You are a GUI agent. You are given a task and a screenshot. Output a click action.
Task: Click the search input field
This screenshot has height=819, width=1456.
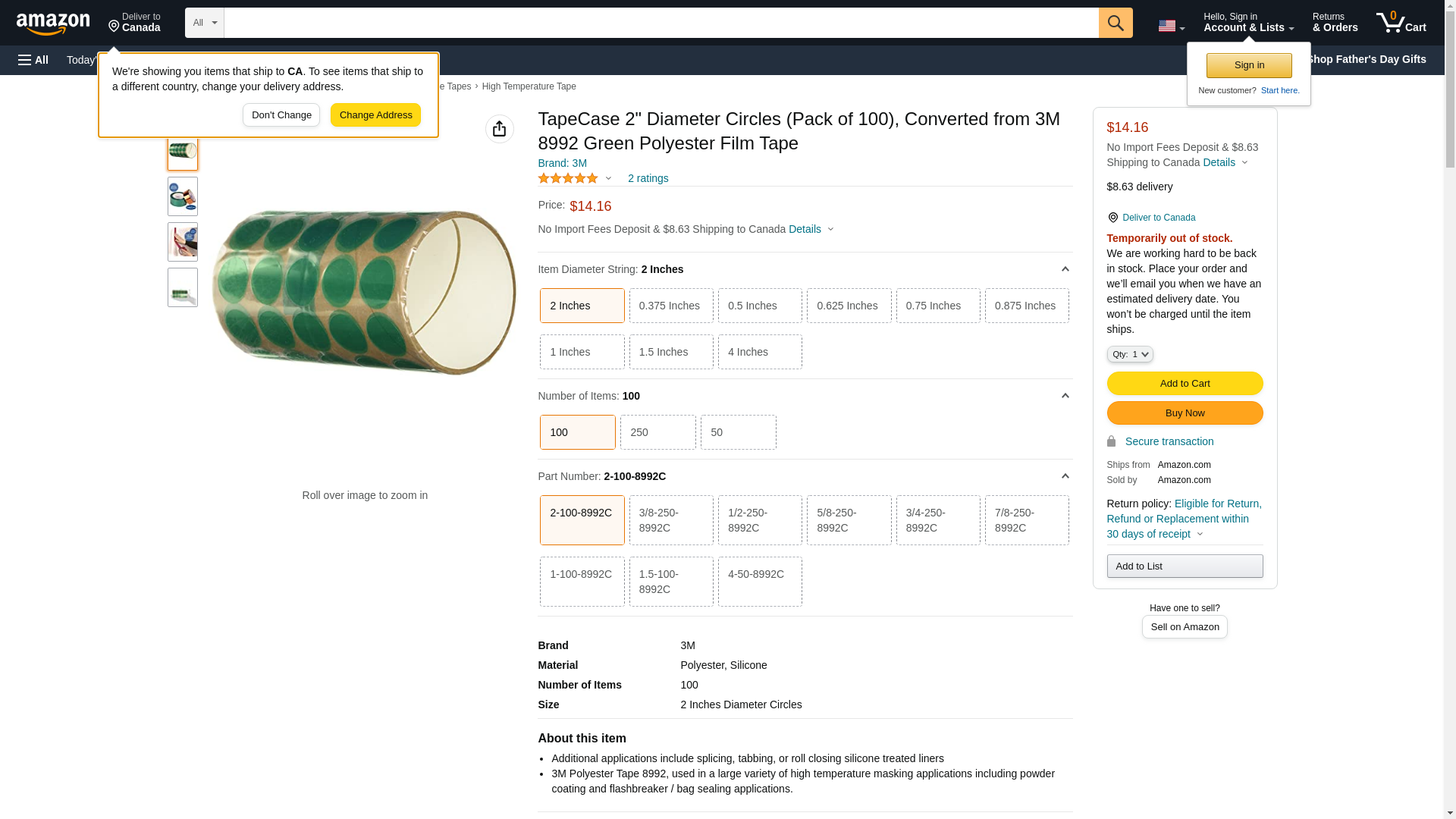[x=661, y=23]
